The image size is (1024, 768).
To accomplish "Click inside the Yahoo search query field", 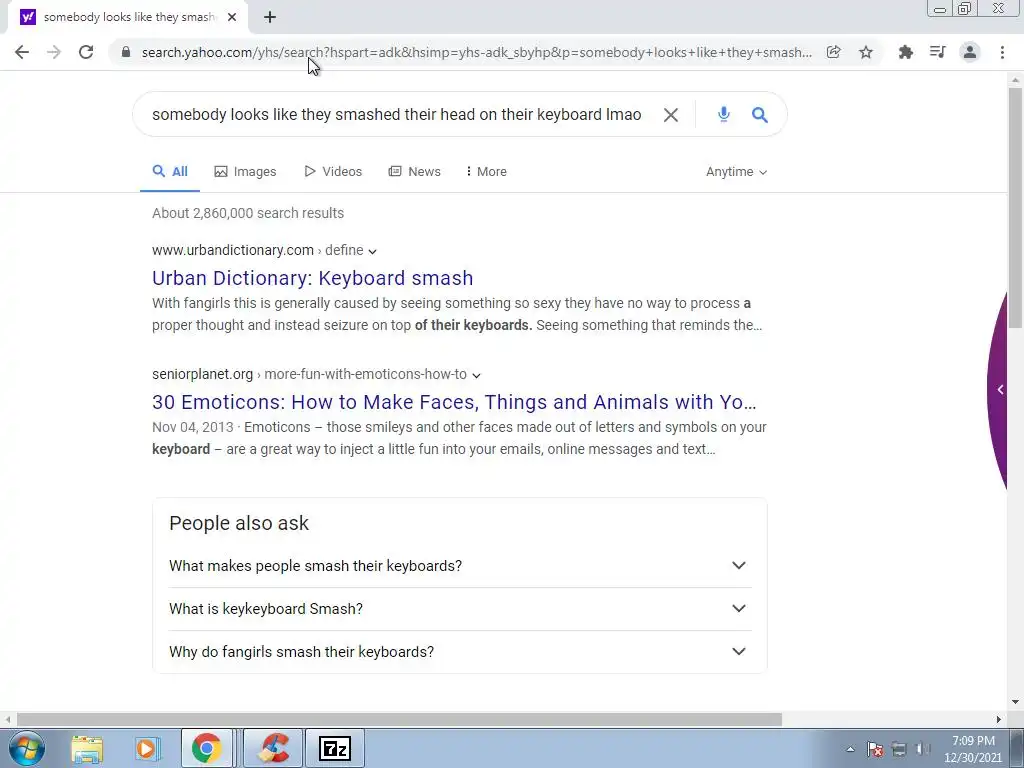I will coord(396,115).
